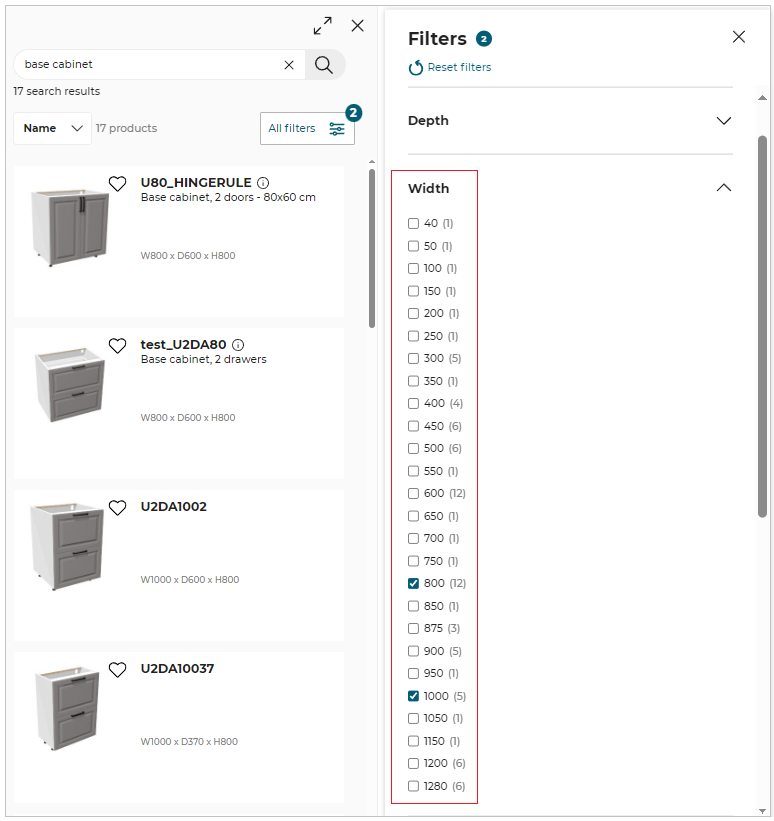The image size is (774, 821).
Task: Favorite the U80_HINGERULE cabinet with heart
Action: 117,184
